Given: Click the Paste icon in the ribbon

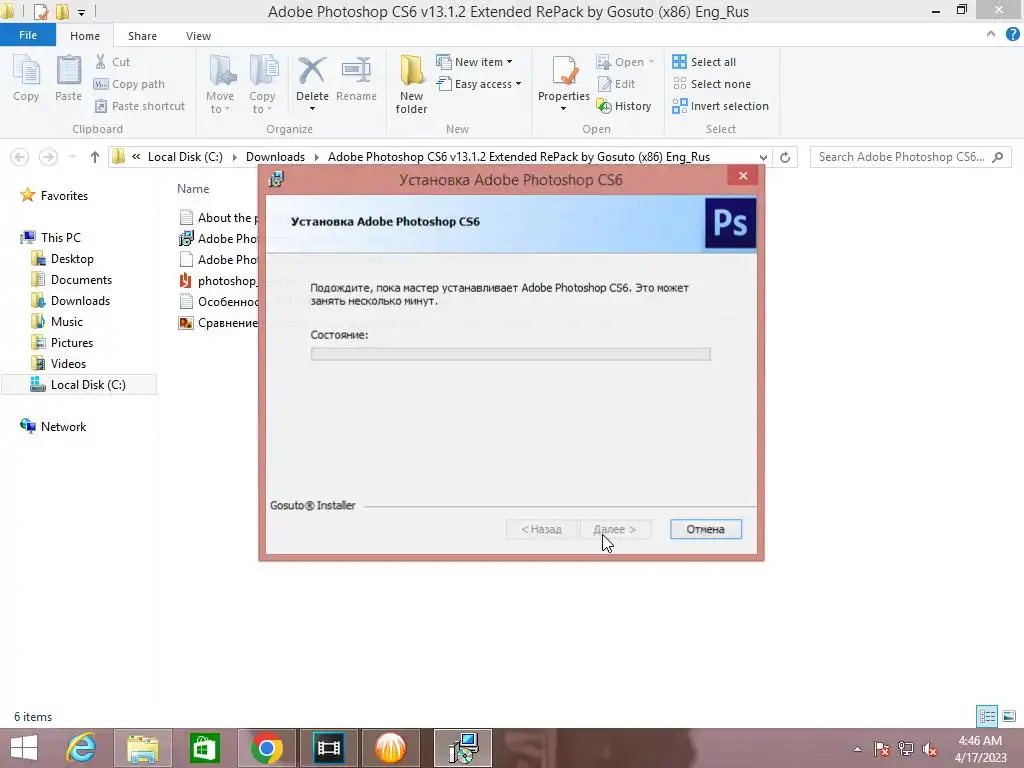Looking at the screenshot, I should pyautogui.click(x=68, y=78).
